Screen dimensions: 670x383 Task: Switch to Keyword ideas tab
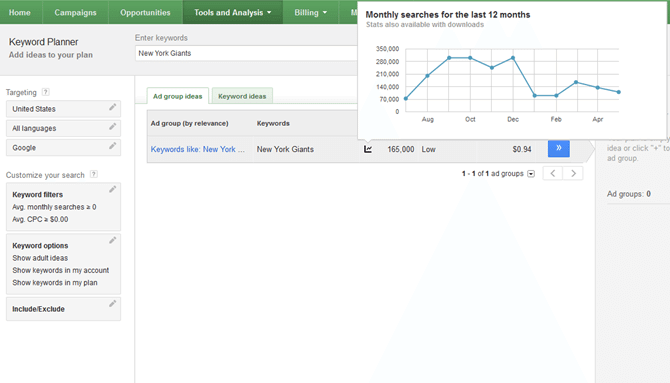tap(242, 96)
